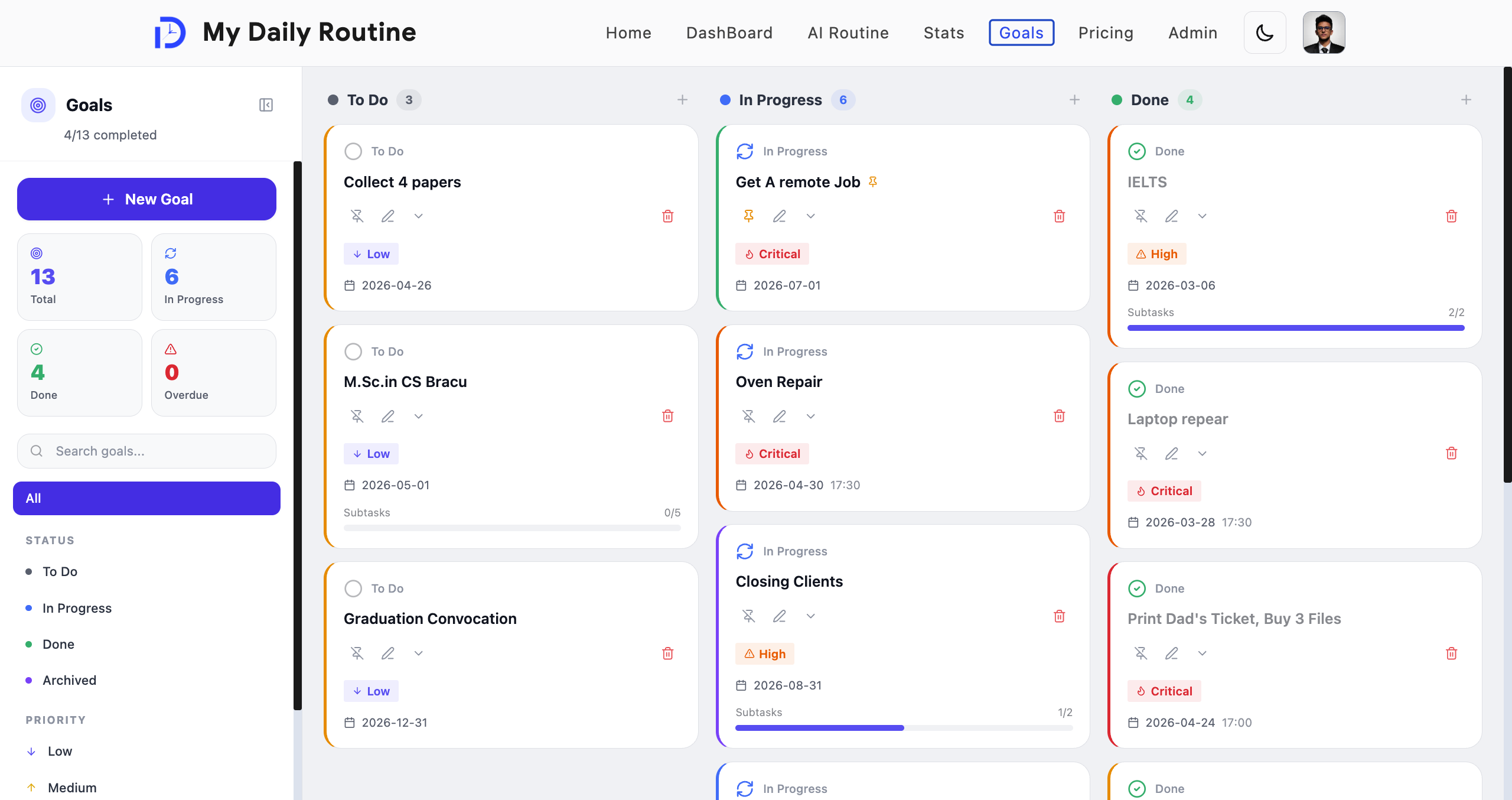This screenshot has width=1512, height=800.
Task: Click the IELTS subtasks progress bar
Action: click(1296, 328)
